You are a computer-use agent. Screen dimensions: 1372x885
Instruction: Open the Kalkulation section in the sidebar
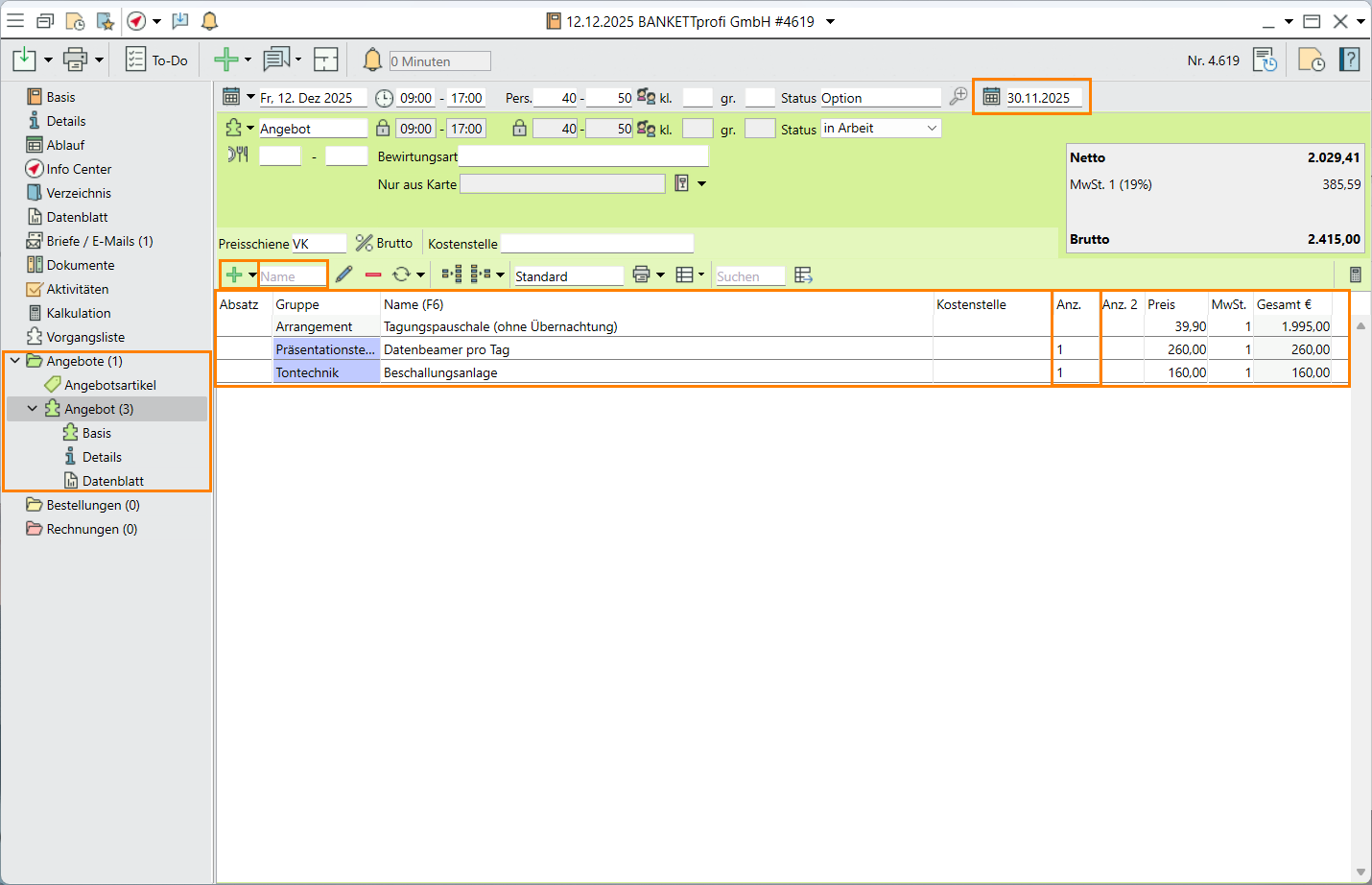point(79,313)
